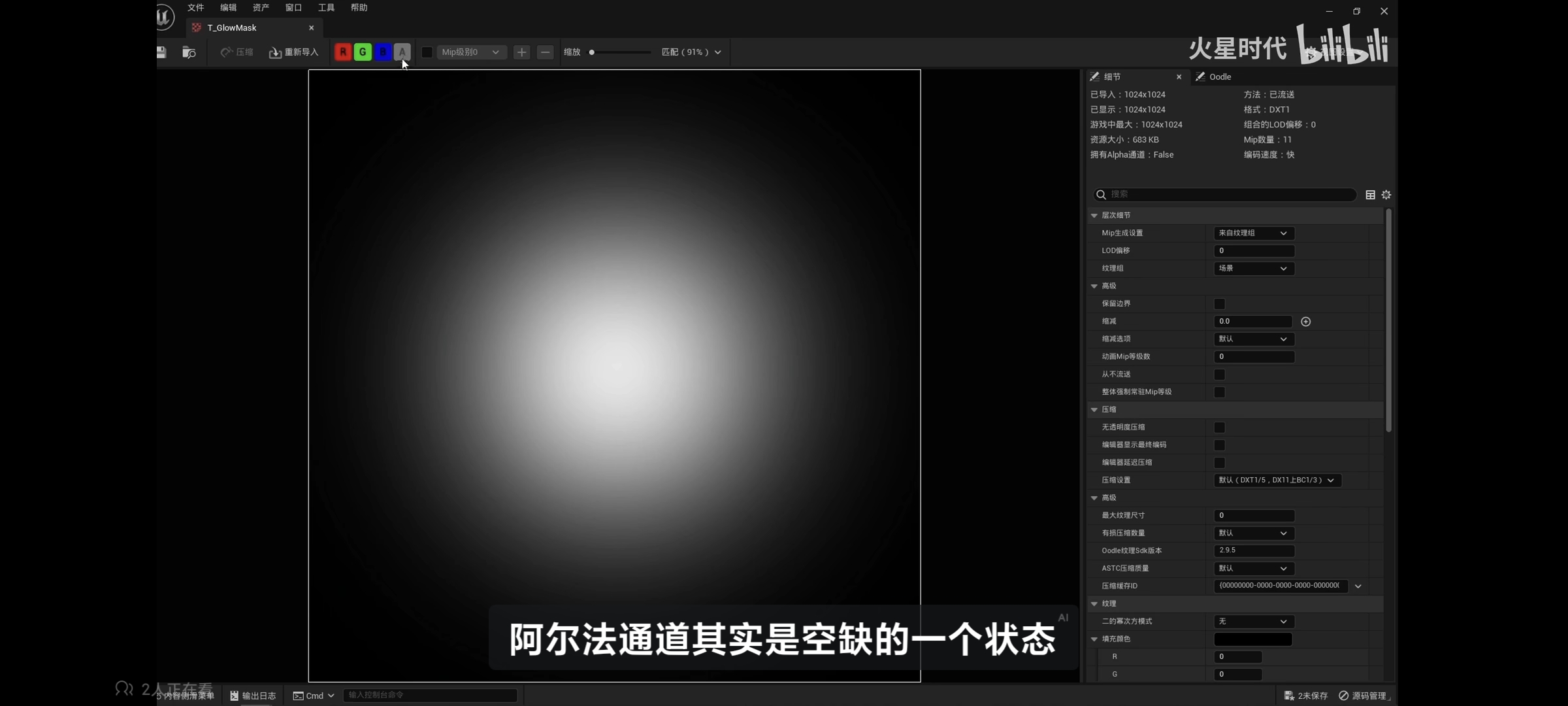
Task: Click the minus mip level icon
Action: [x=545, y=52]
